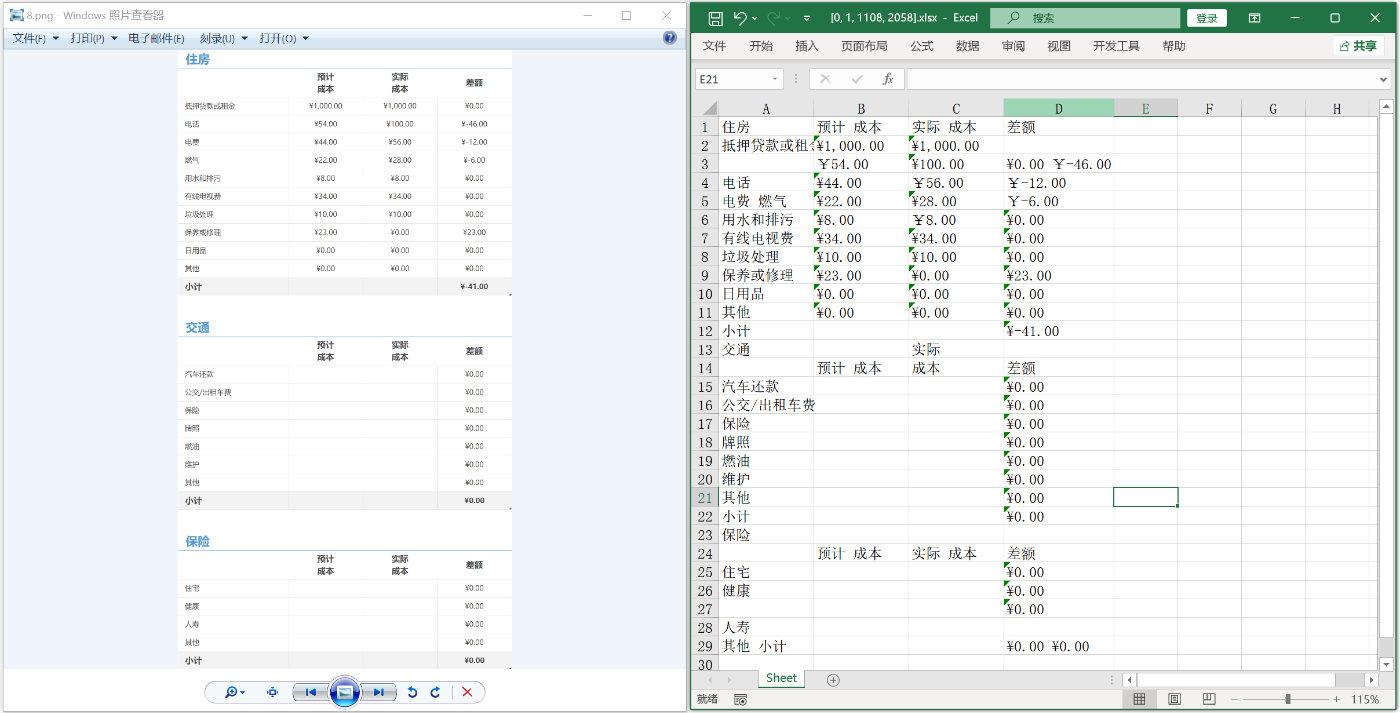
Task: Open the ribbon display options icon
Action: pos(1254,18)
